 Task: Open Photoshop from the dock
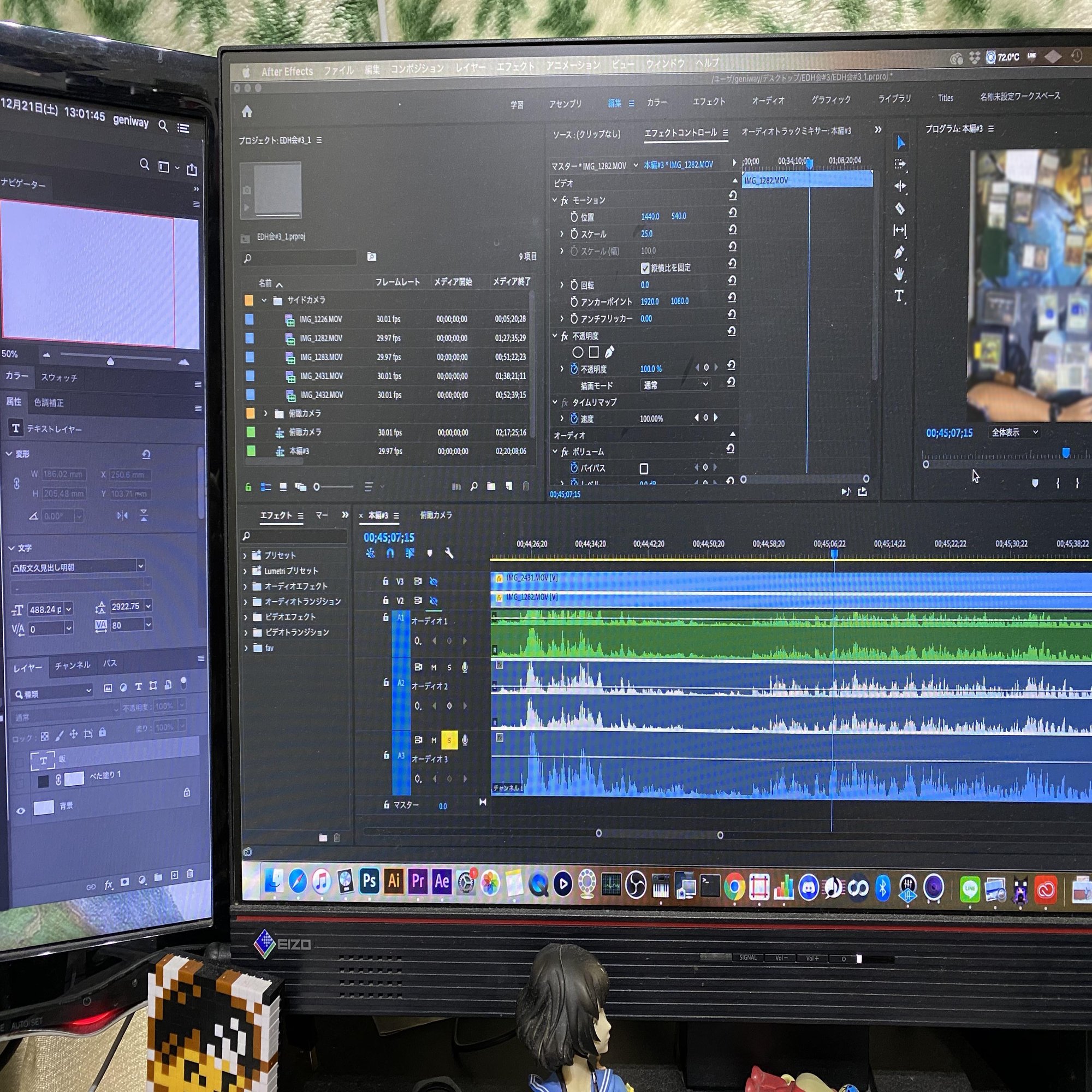coord(369,881)
